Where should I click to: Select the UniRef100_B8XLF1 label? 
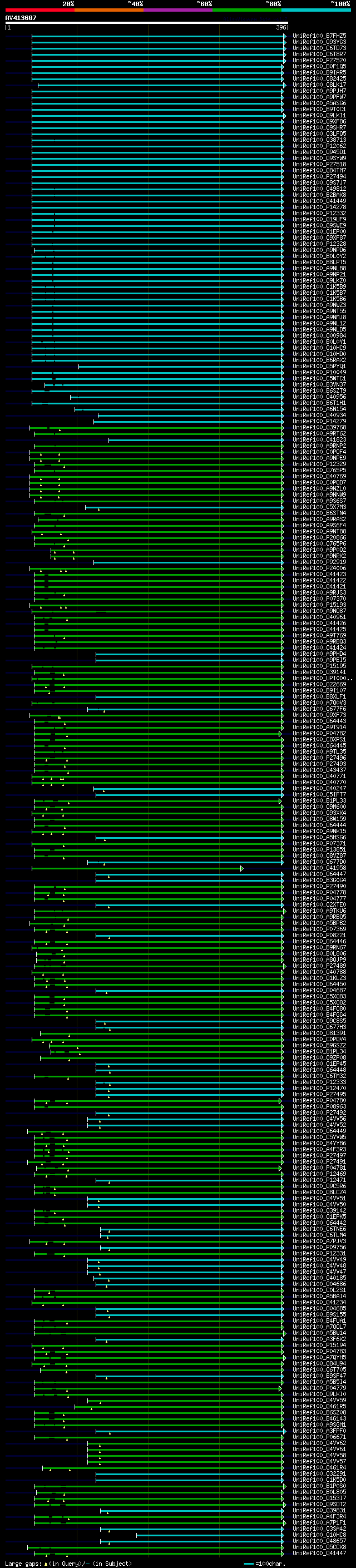tap(319, 696)
